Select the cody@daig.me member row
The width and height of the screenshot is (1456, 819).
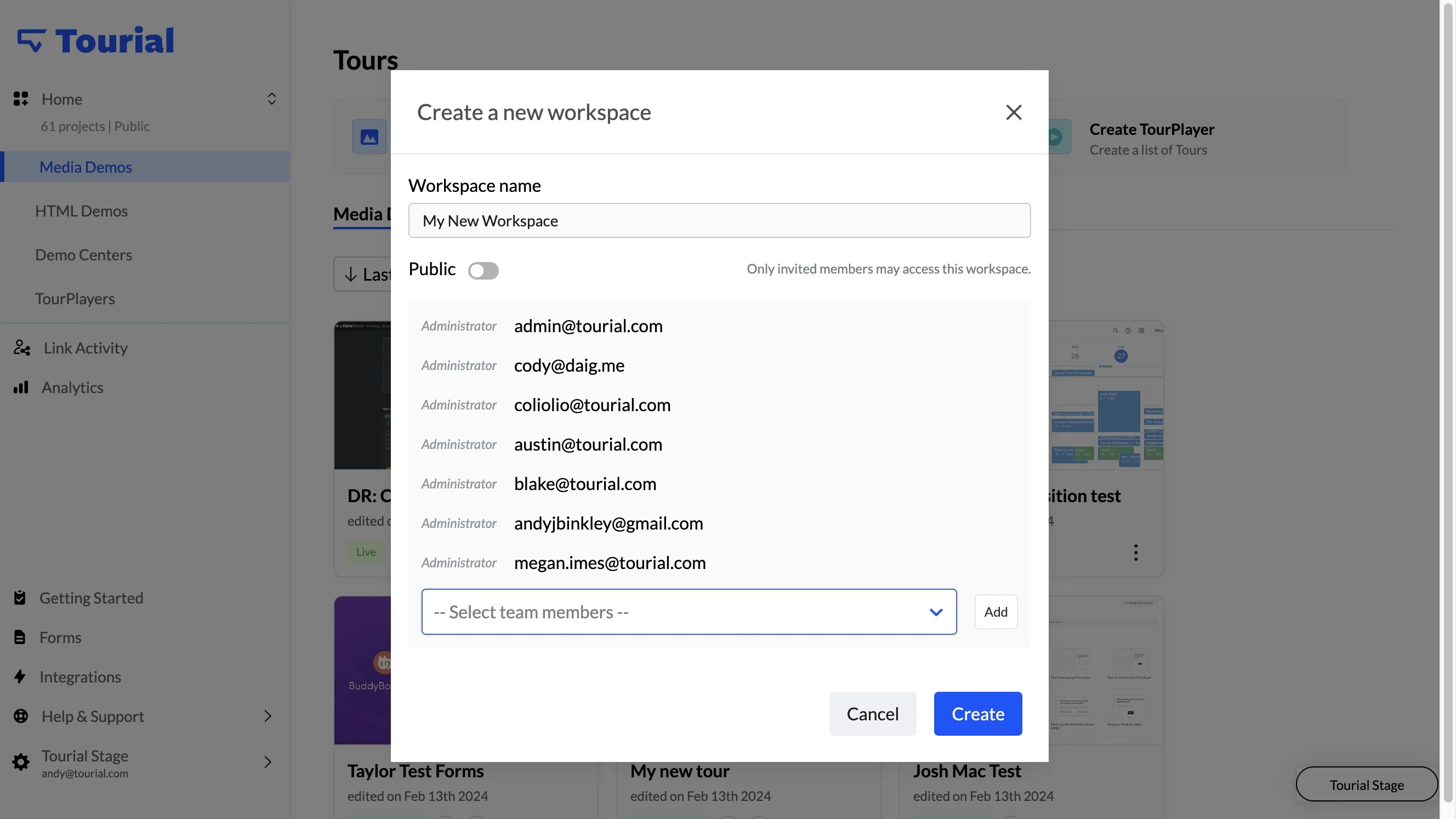719,365
